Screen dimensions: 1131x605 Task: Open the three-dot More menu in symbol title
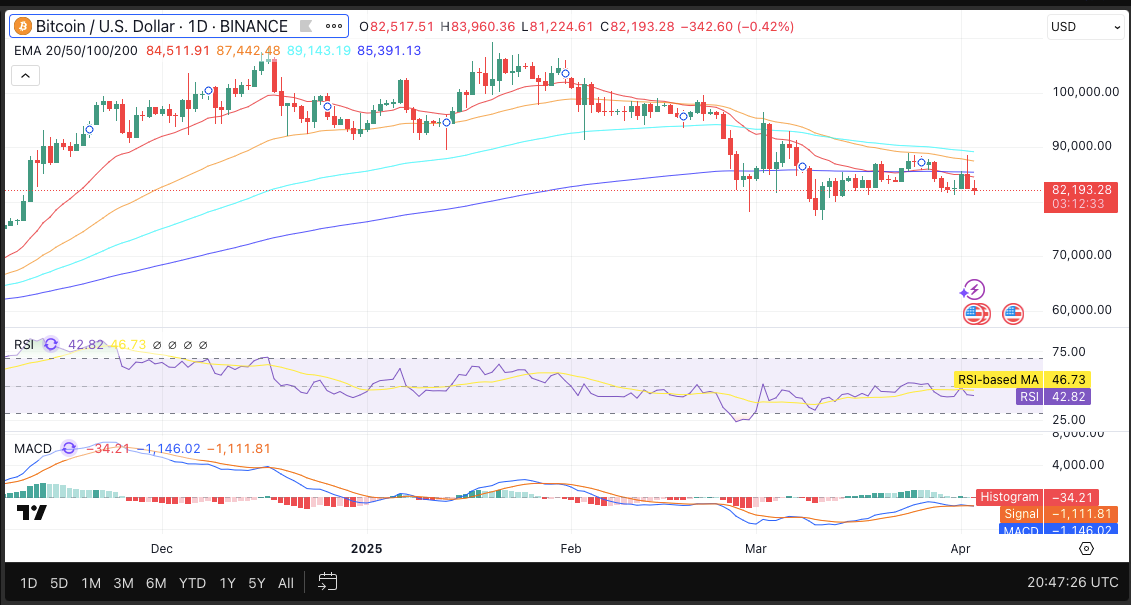click(x=334, y=27)
